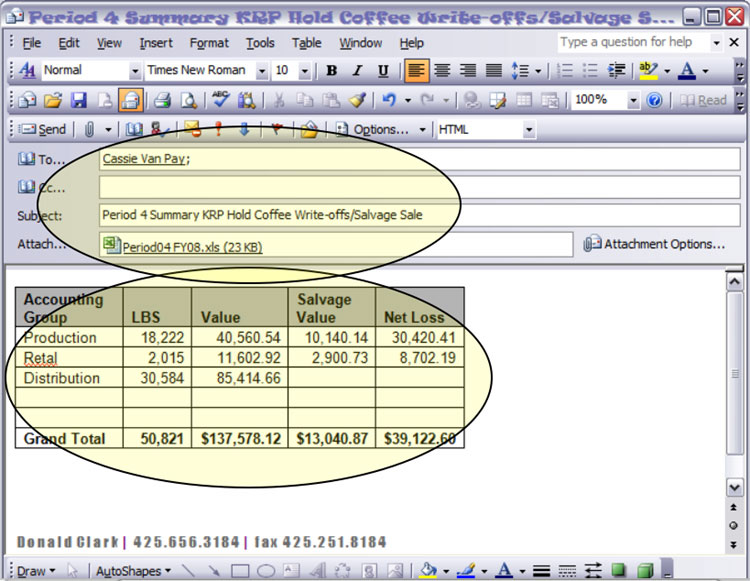Click the Tables and Borders icon
The width and height of the screenshot is (750, 581).
(498, 100)
